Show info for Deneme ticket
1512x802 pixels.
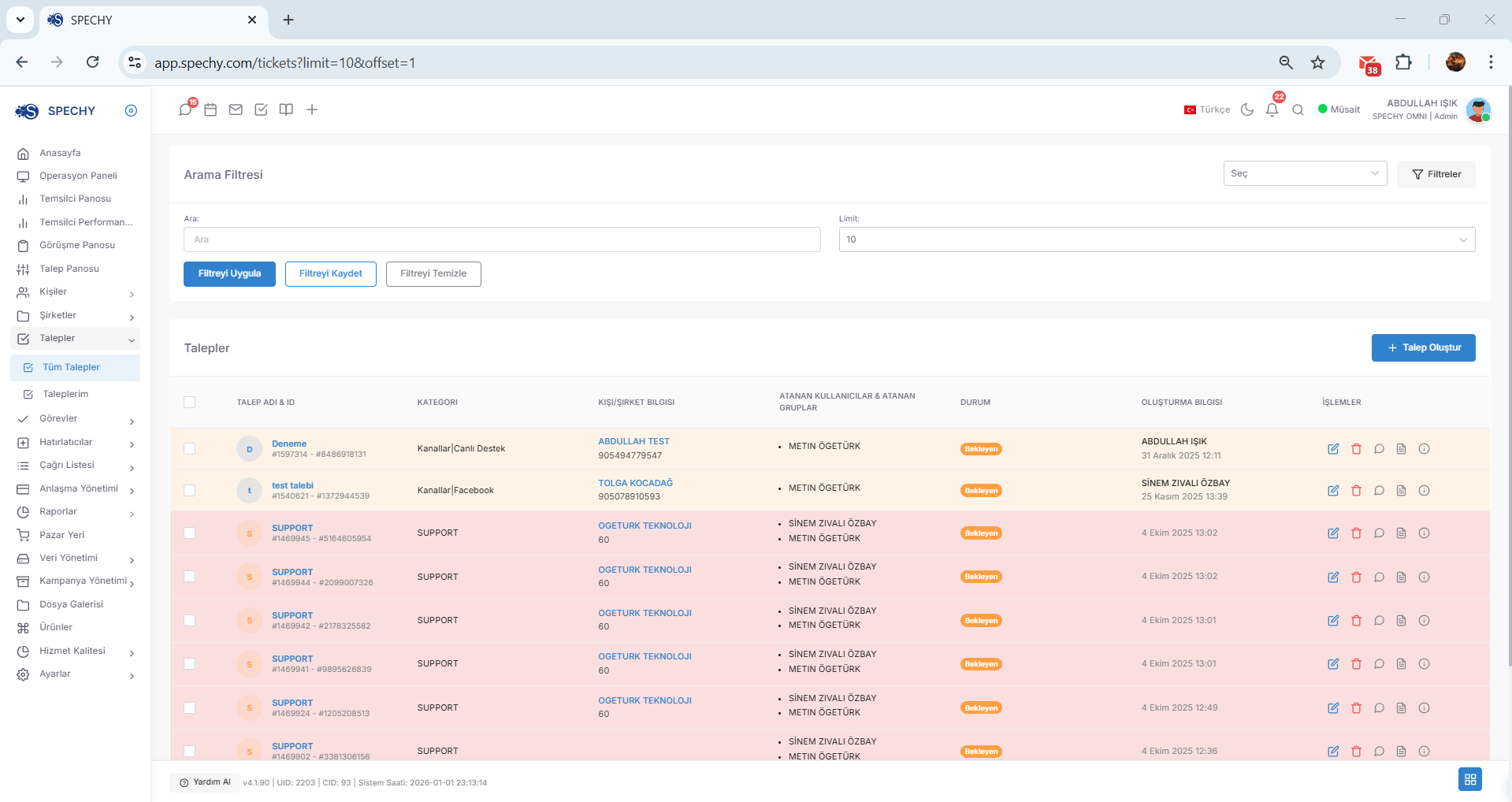tap(1424, 449)
